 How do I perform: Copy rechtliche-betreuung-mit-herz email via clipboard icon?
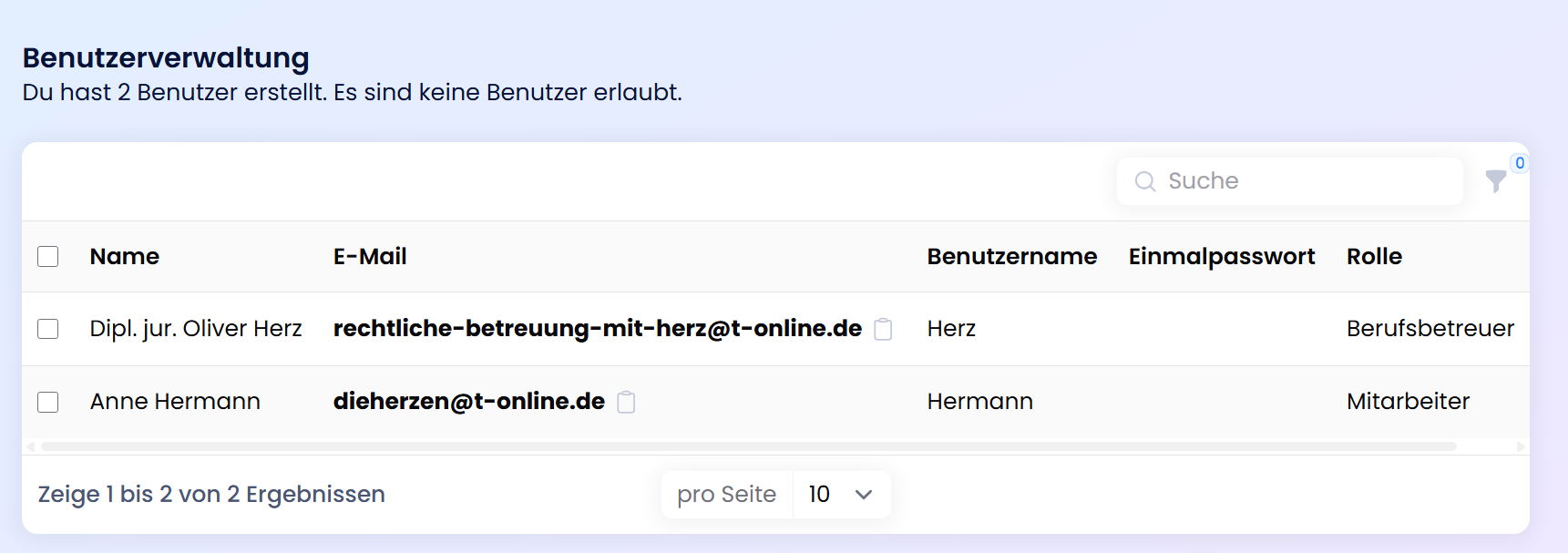point(883,329)
